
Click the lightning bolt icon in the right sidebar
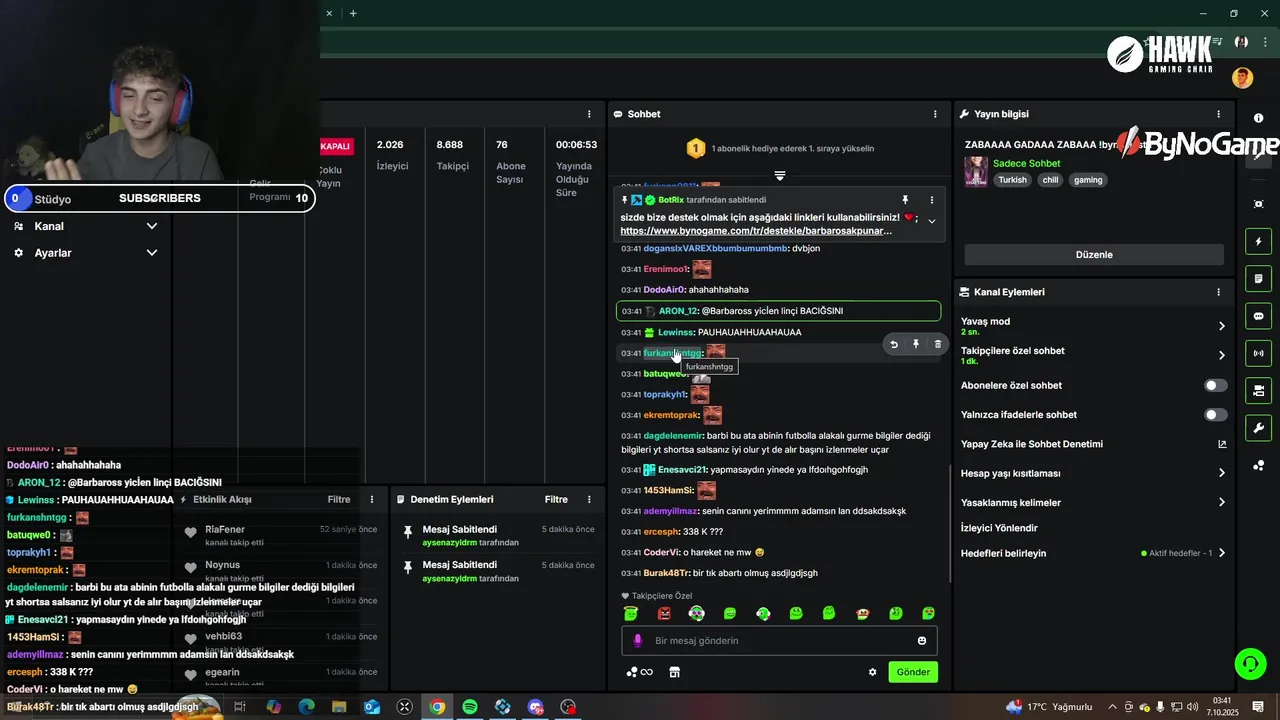coord(1258,241)
